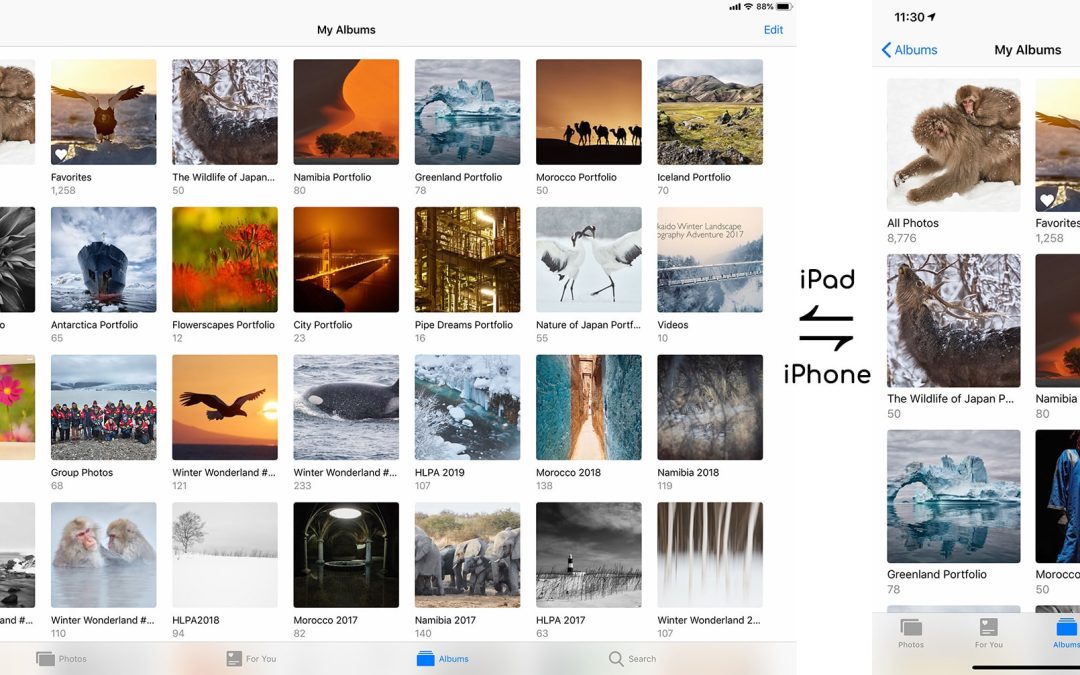Open the Iceland Portfolio album
1080x675 pixels.
point(709,112)
